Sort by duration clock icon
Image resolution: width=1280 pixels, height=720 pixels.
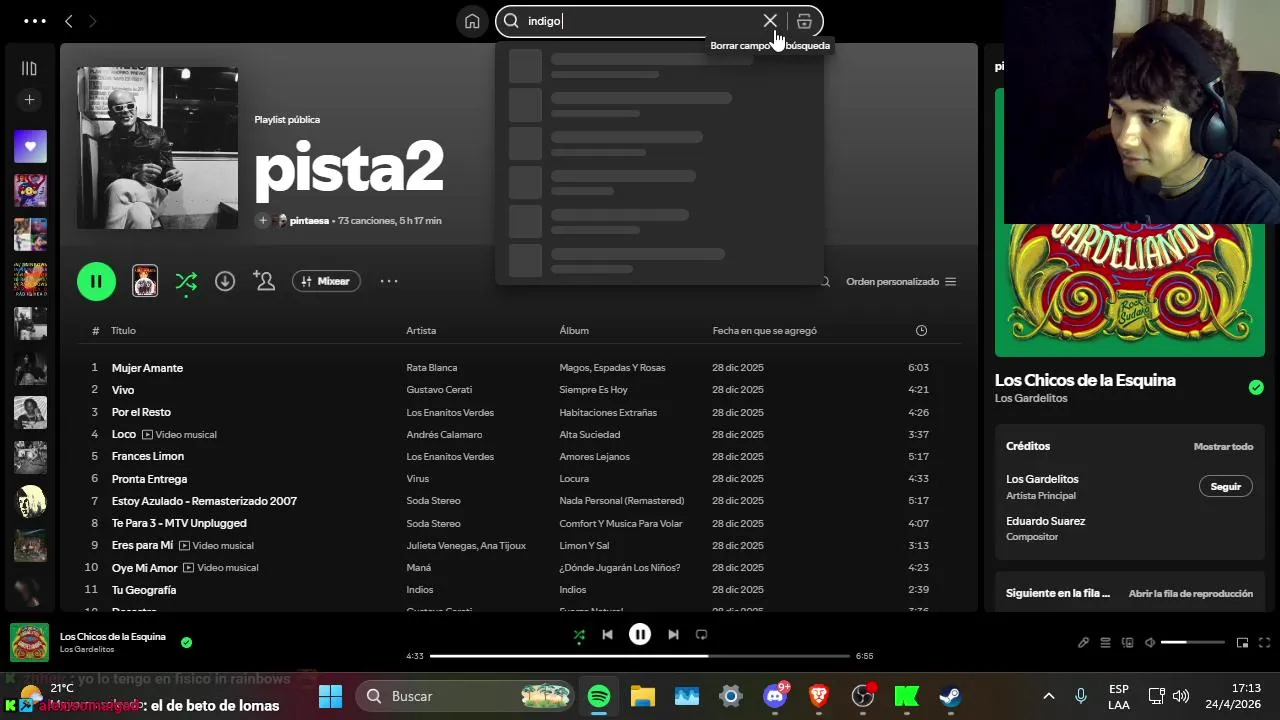coord(921,331)
